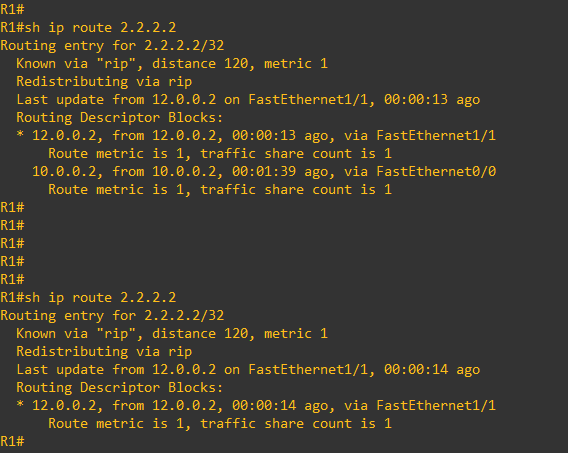Click the "Last update" line showing 00:00:13
The width and height of the screenshot is (568, 453).
tap(248, 100)
